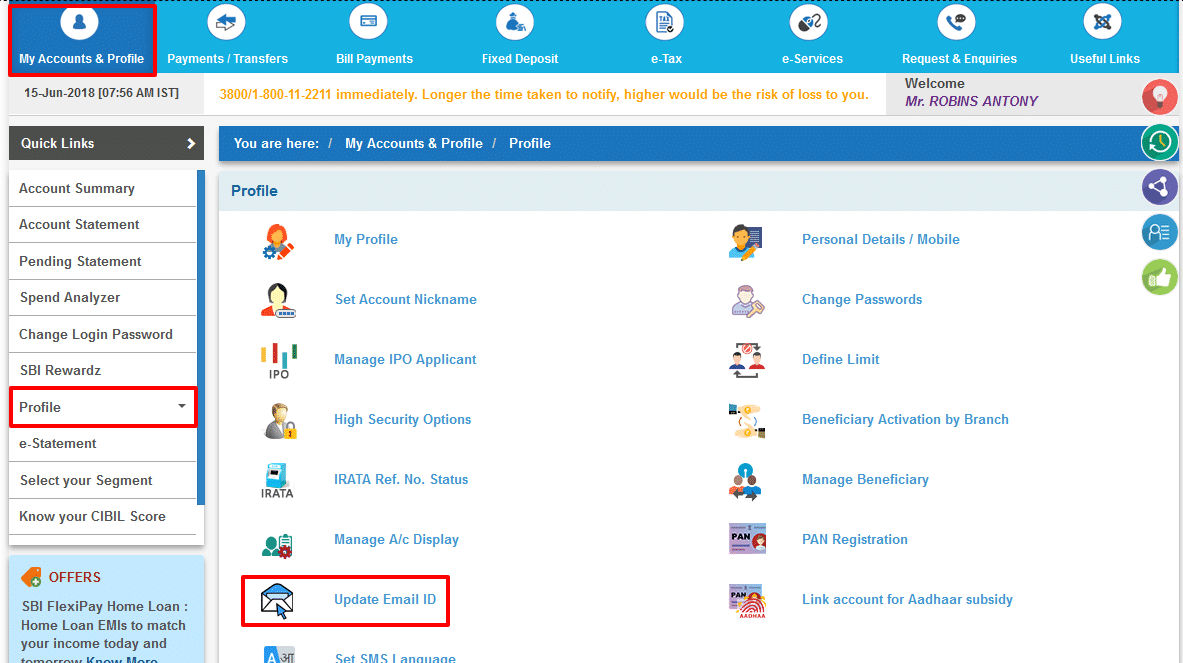The height and width of the screenshot is (663, 1183).
Task: Click the blue profile list side icon
Action: coord(1160,232)
